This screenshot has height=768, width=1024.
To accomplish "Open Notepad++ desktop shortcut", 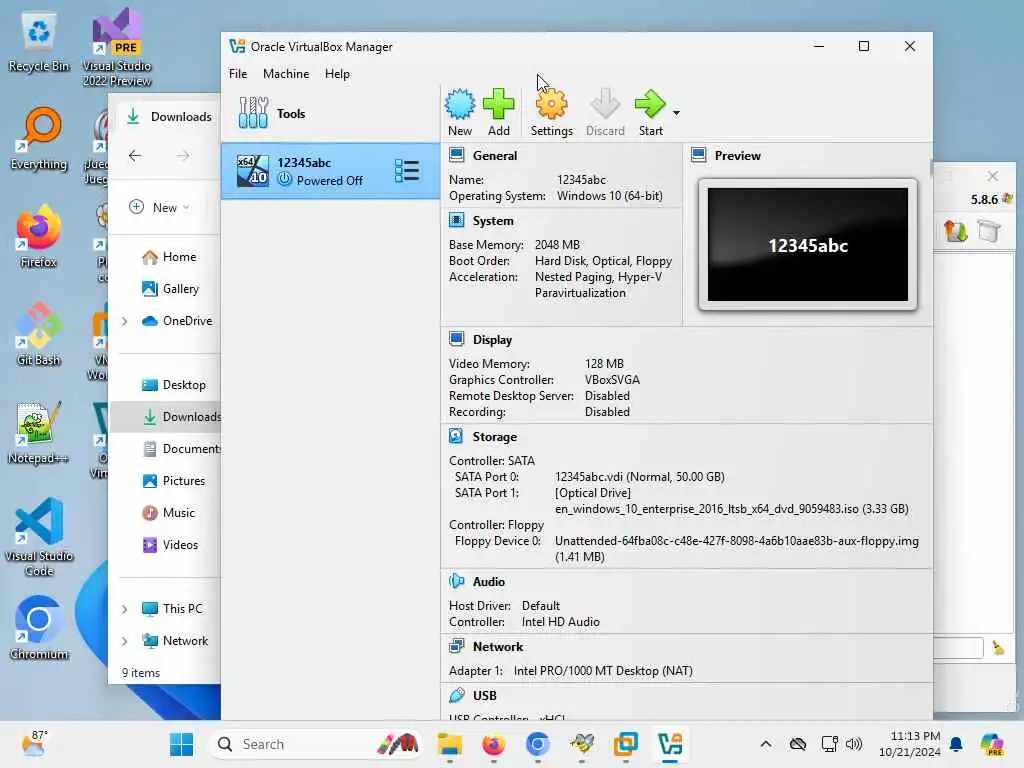I will pyautogui.click(x=39, y=432).
